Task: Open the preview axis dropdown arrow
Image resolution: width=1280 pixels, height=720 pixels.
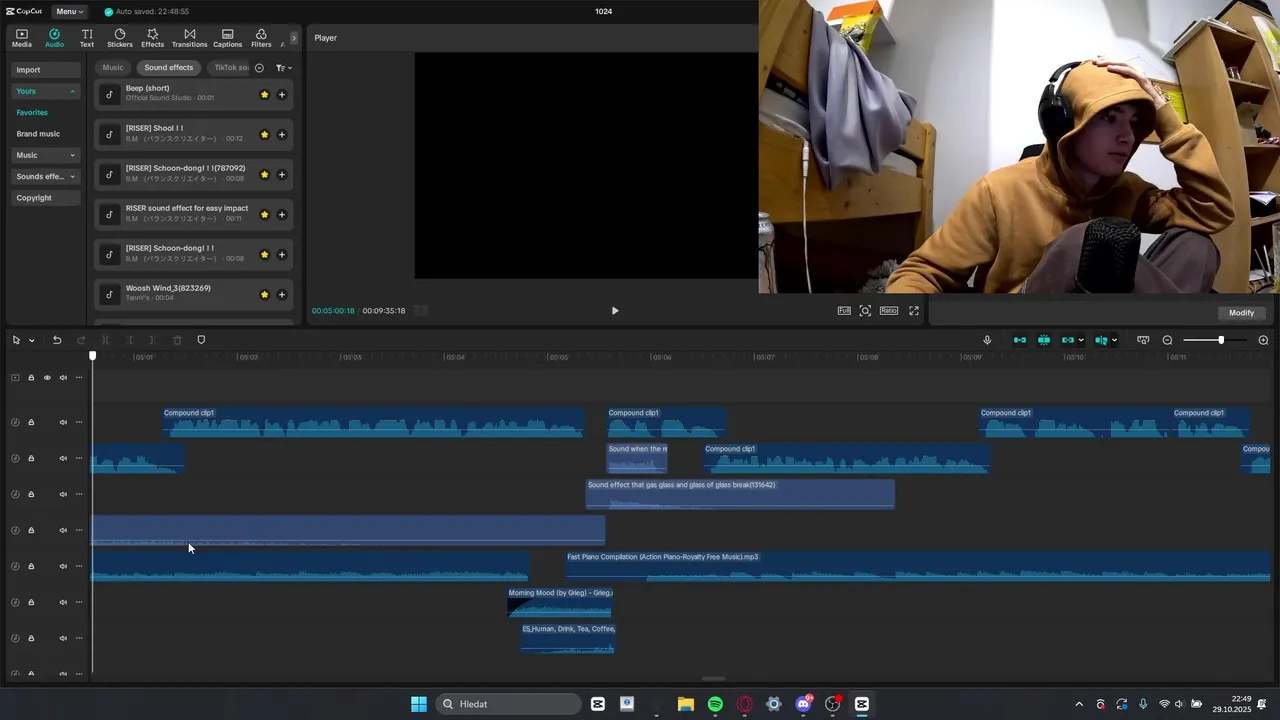Action: coord(1114,341)
